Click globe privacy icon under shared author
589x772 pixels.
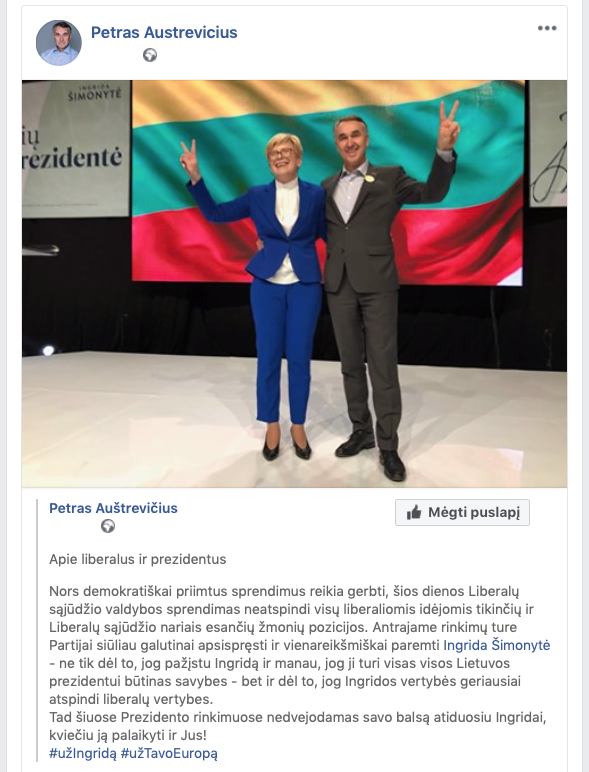[x=108, y=526]
